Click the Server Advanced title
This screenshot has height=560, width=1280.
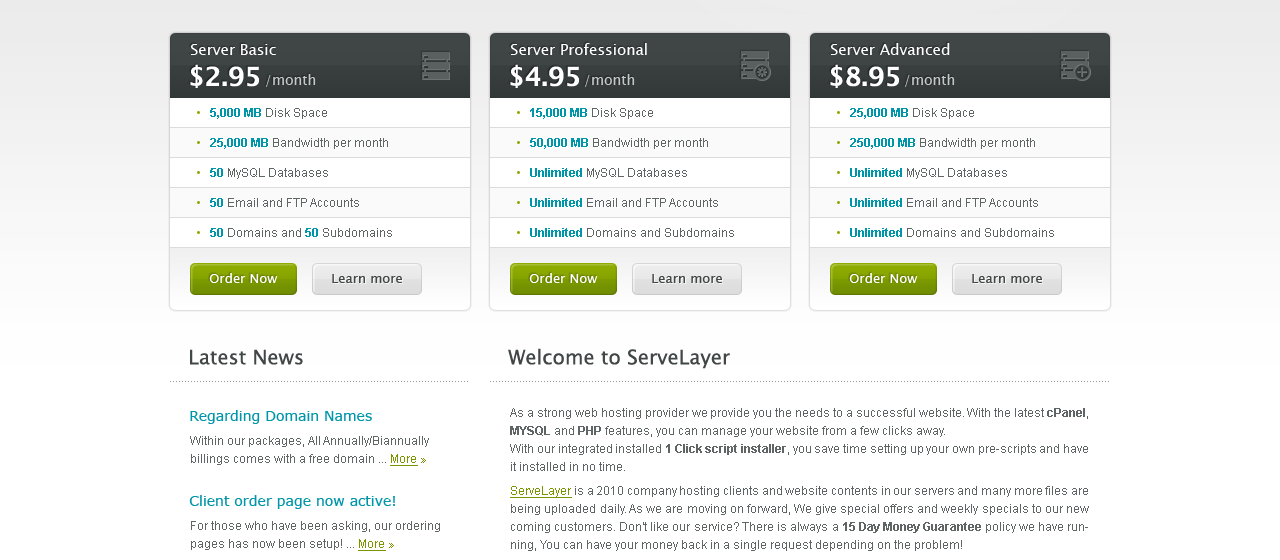click(890, 50)
